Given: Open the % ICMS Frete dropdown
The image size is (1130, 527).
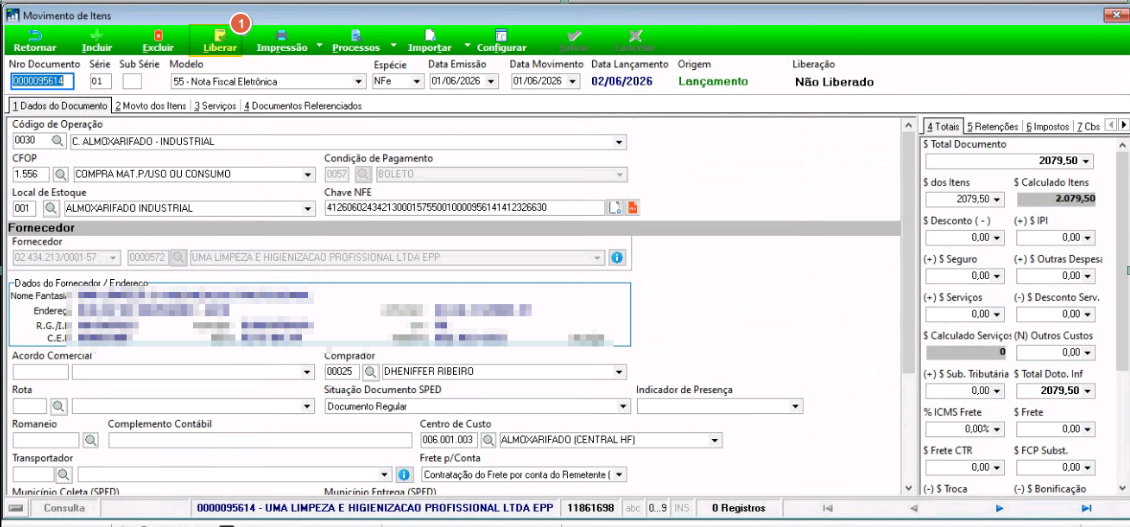Looking at the screenshot, I should (997, 430).
